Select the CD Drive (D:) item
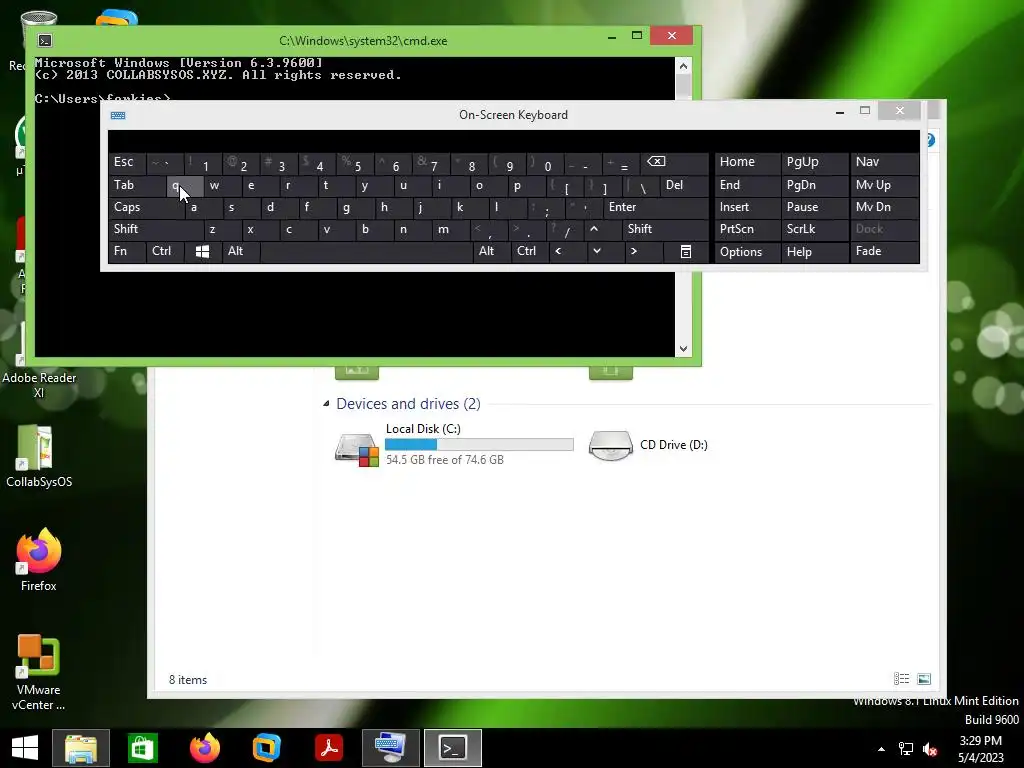The width and height of the screenshot is (1024, 768). point(648,445)
